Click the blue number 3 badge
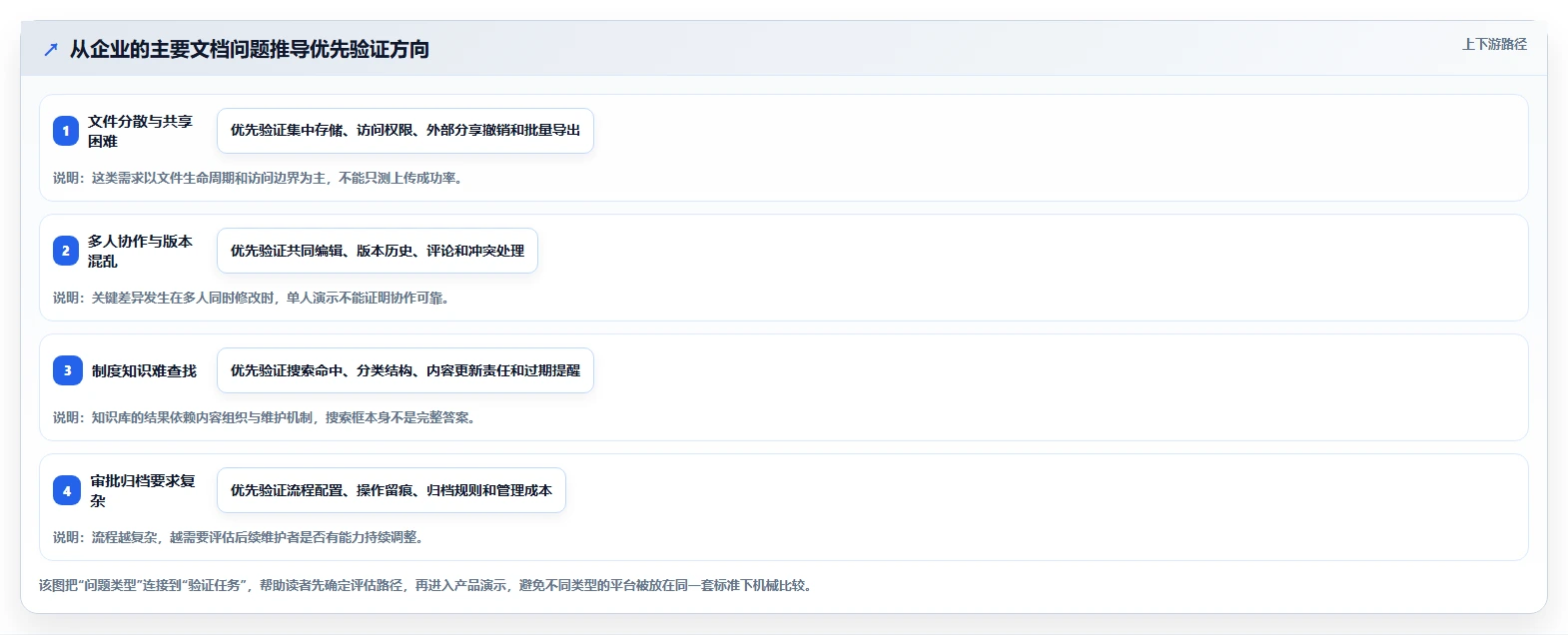This screenshot has width=1568, height=635. [x=68, y=370]
